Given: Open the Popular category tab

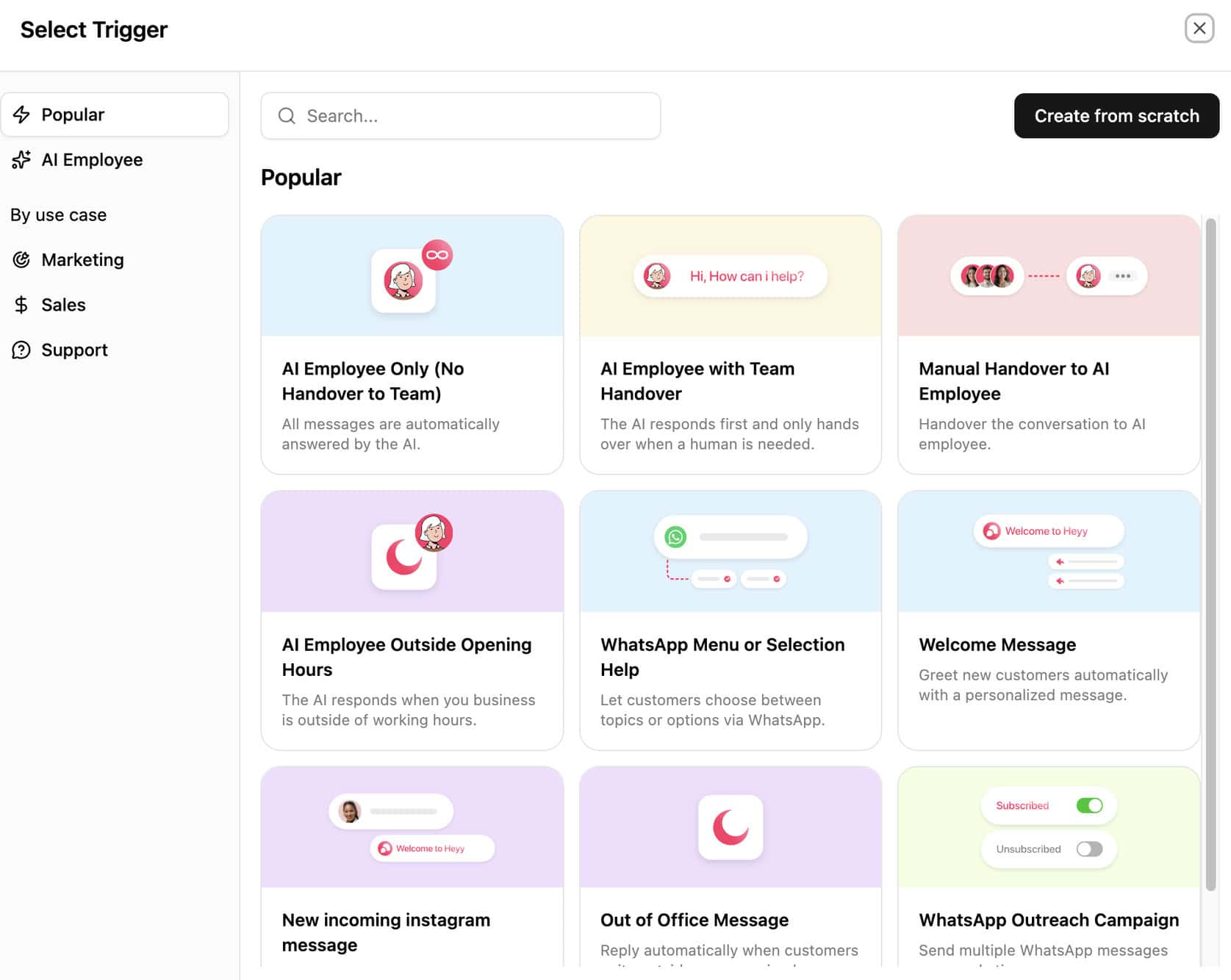Looking at the screenshot, I should point(115,115).
